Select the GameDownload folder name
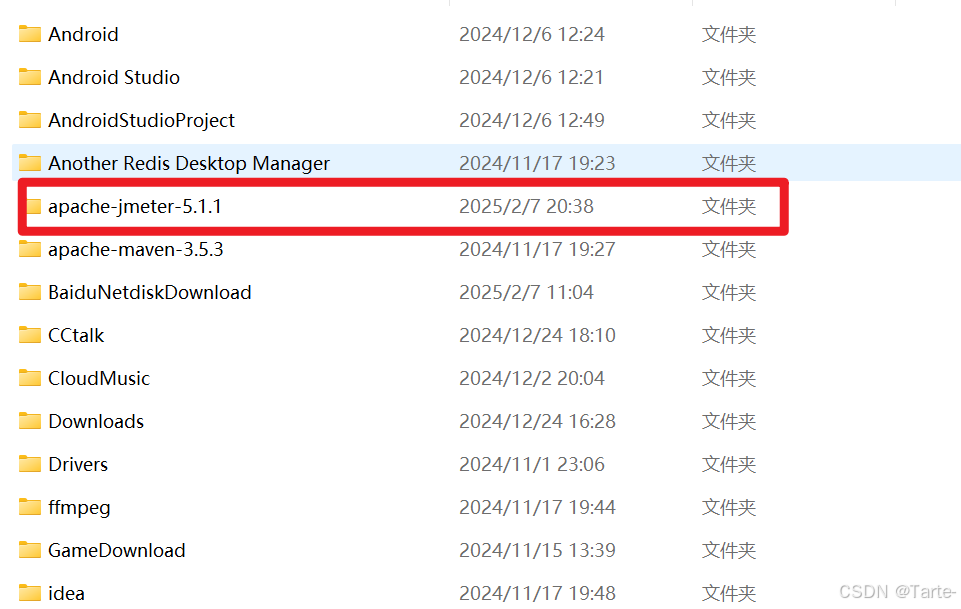This screenshot has width=961, height=609. tap(116, 550)
